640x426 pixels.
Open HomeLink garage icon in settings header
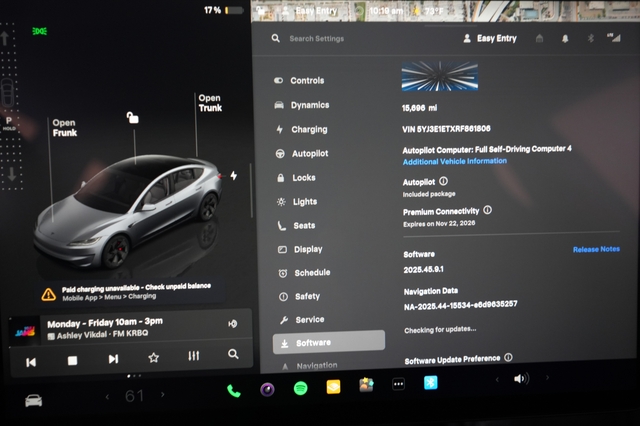pos(539,38)
